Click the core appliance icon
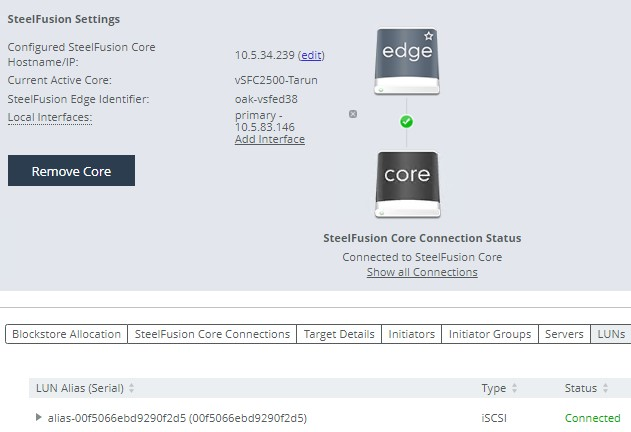This screenshot has width=631, height=432. click(407, 184)
